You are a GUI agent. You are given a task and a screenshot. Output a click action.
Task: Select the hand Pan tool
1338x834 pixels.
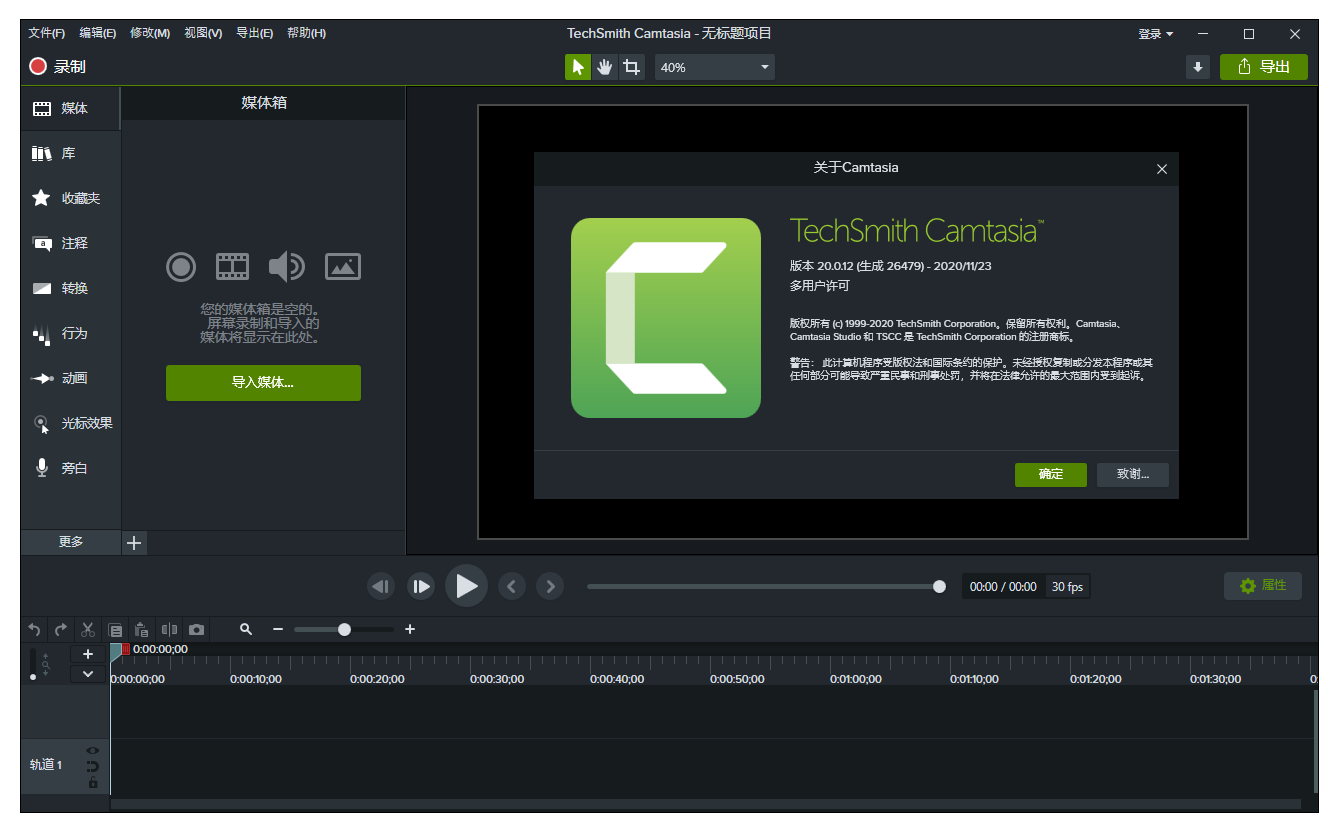click(604, 67)
